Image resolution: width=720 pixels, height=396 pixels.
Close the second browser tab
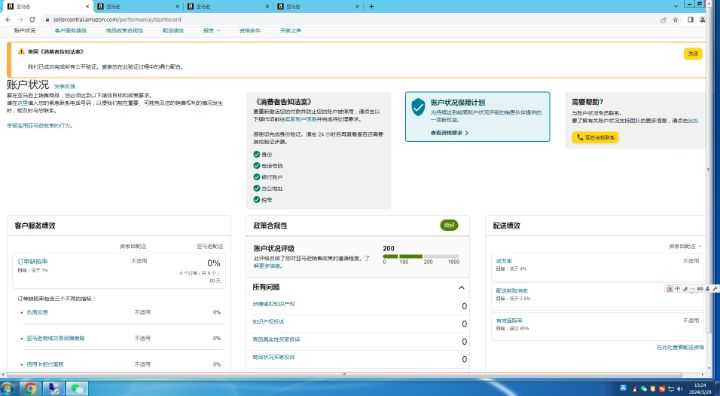click(178, 6)
